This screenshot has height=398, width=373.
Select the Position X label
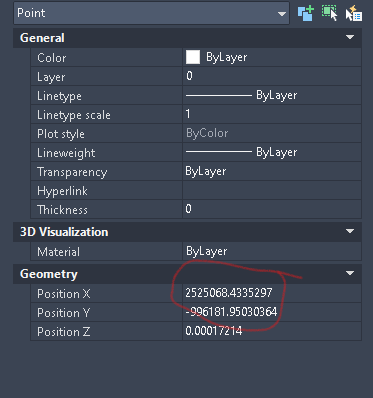pyautogui.click(x=64, y=294)
